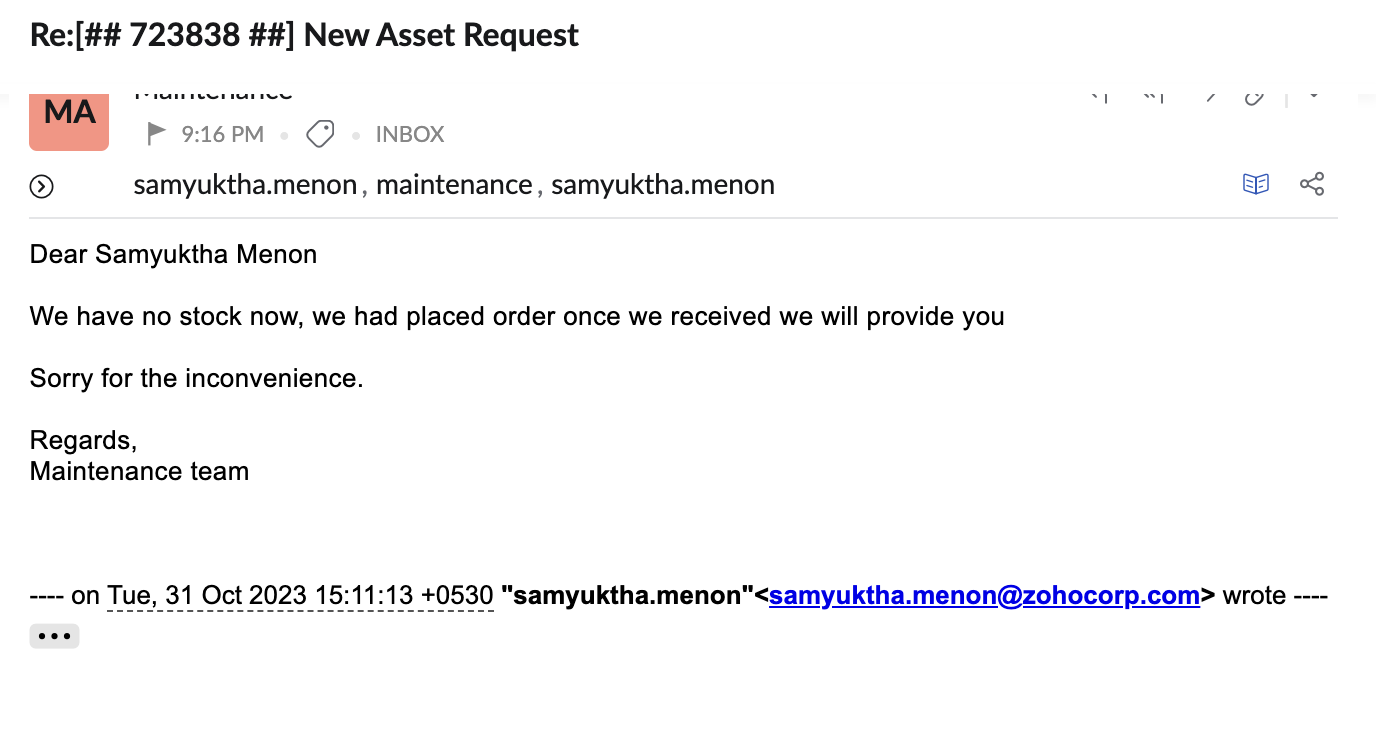Click the forward arrow icon
Image resolution: width=1376 pixels, height=744 pixels.
click(1209, 97)
